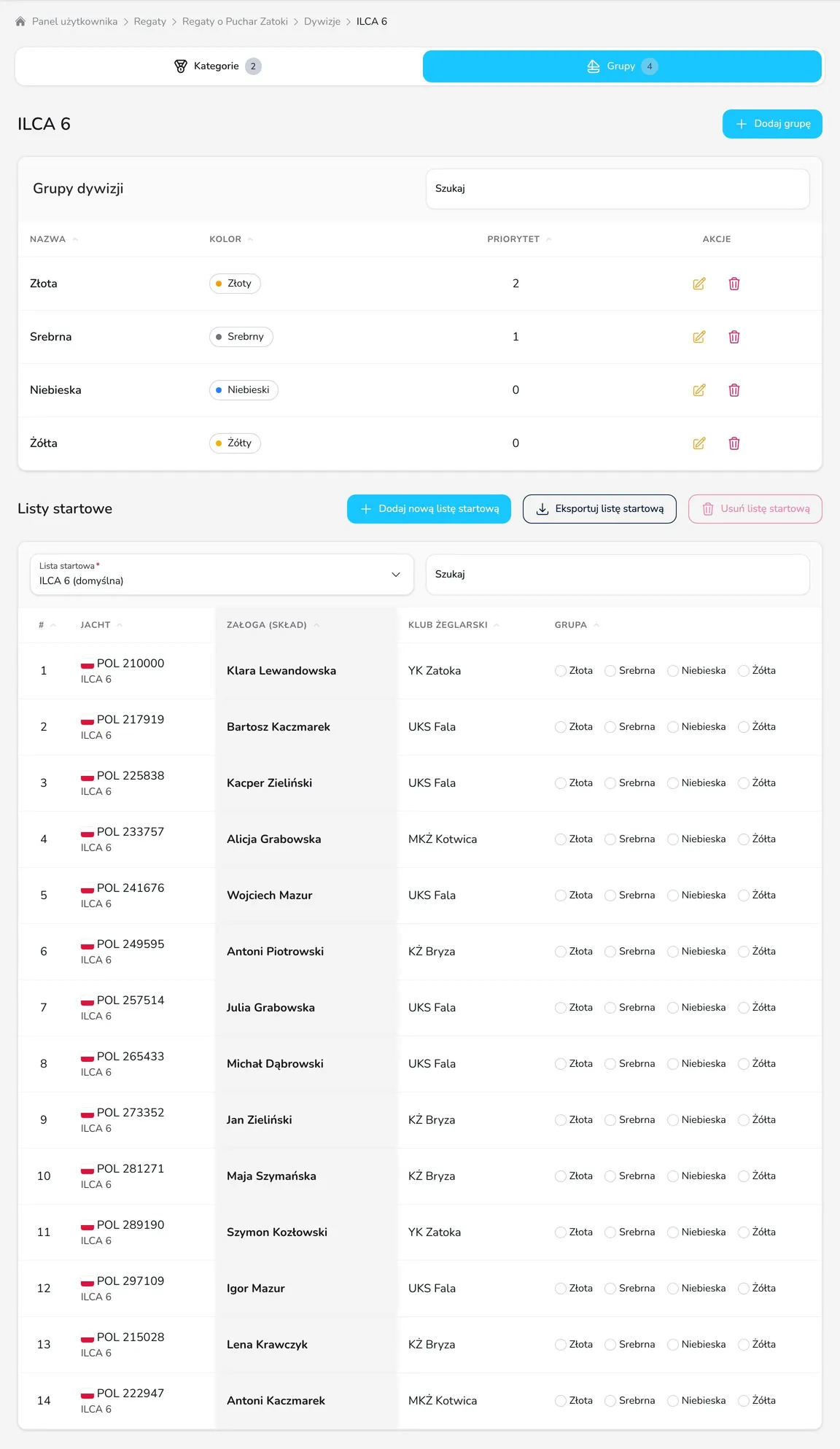
Task: Delete the Złota group via trash icon
Action: (x=734, y=284)
